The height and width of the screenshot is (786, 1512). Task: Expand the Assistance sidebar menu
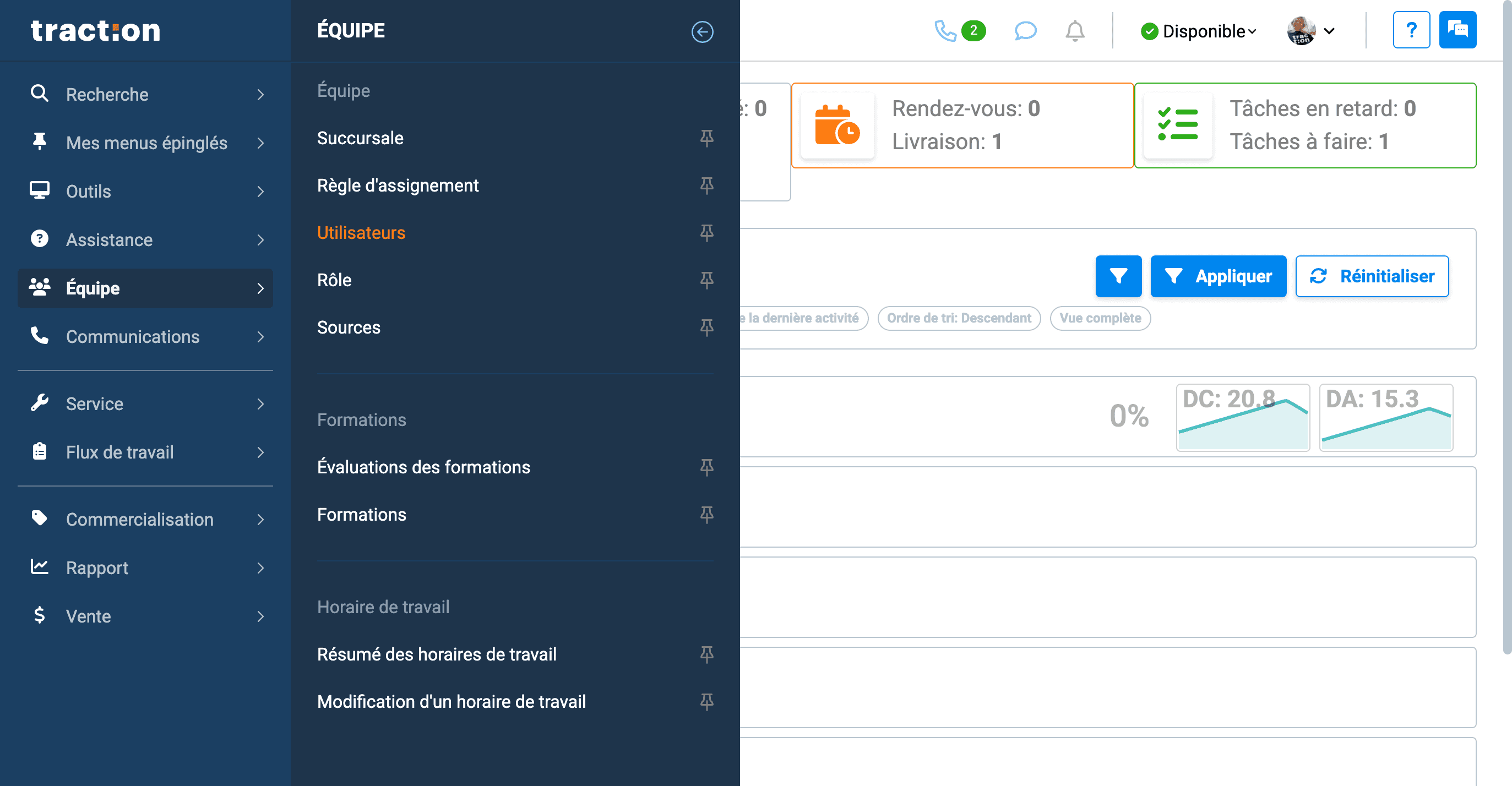pos(145,240)
